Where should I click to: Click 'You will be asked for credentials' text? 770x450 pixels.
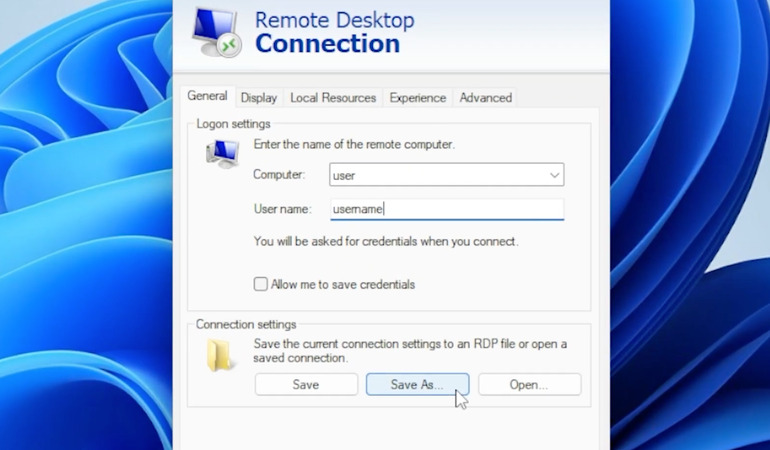point(386,242)
